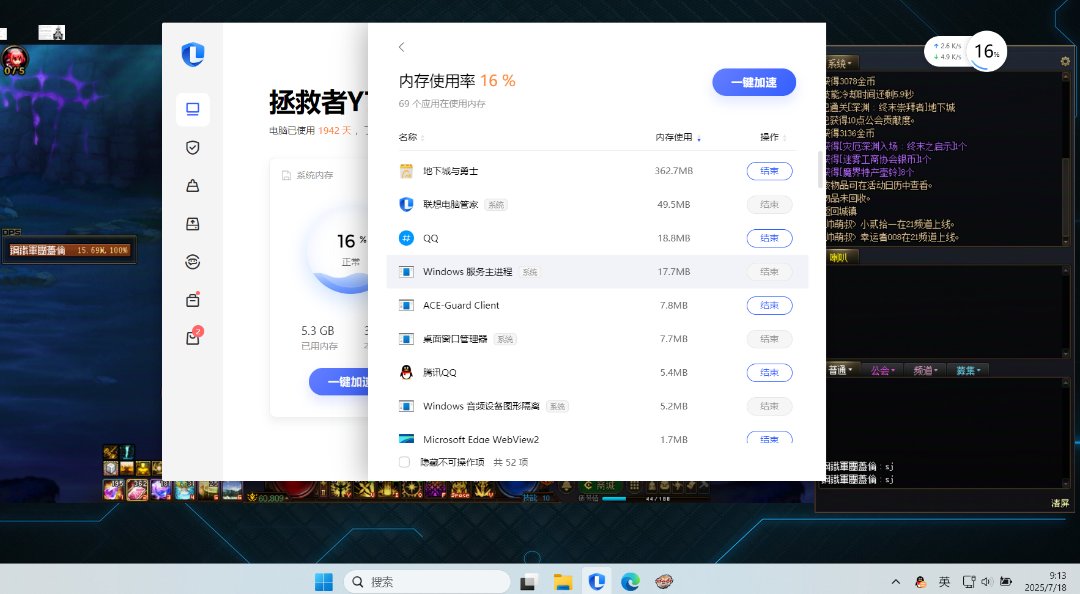Click the 一键加速 button under the memory gauge
The width and height of the screenshot is (1080, 594).
339,382
